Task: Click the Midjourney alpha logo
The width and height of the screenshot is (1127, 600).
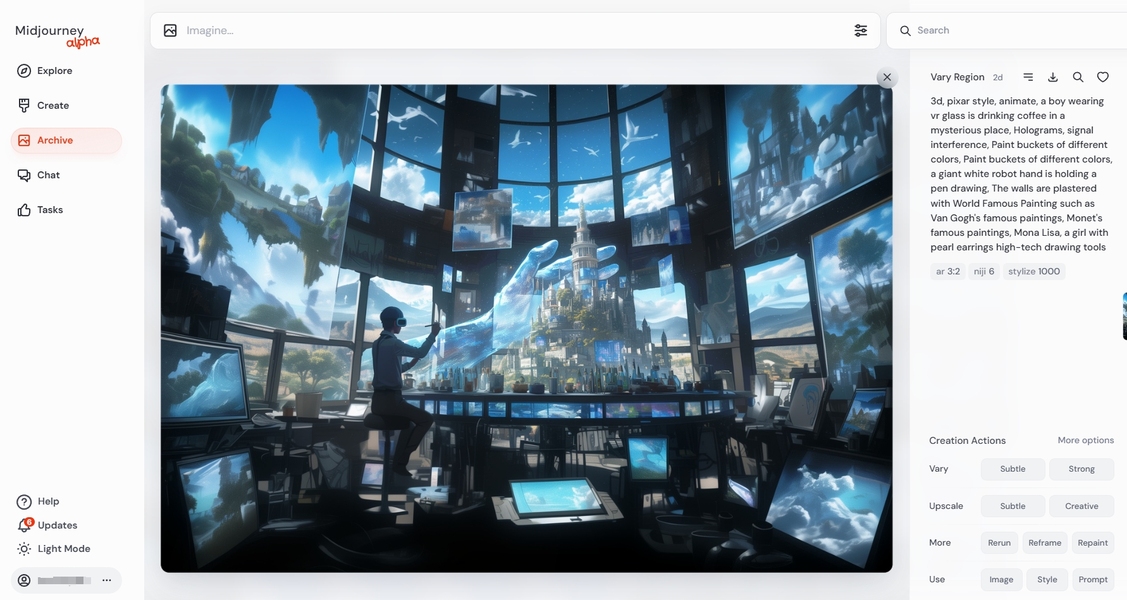Action: 58,35
